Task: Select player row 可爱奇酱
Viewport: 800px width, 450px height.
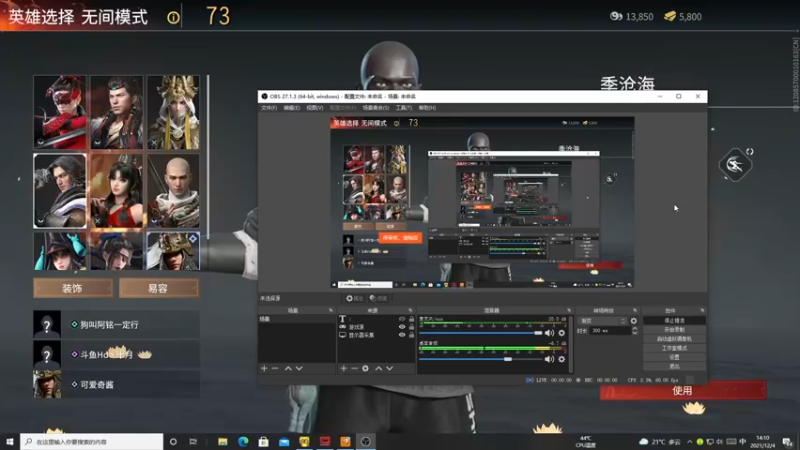Action: (x=116, y=385)
